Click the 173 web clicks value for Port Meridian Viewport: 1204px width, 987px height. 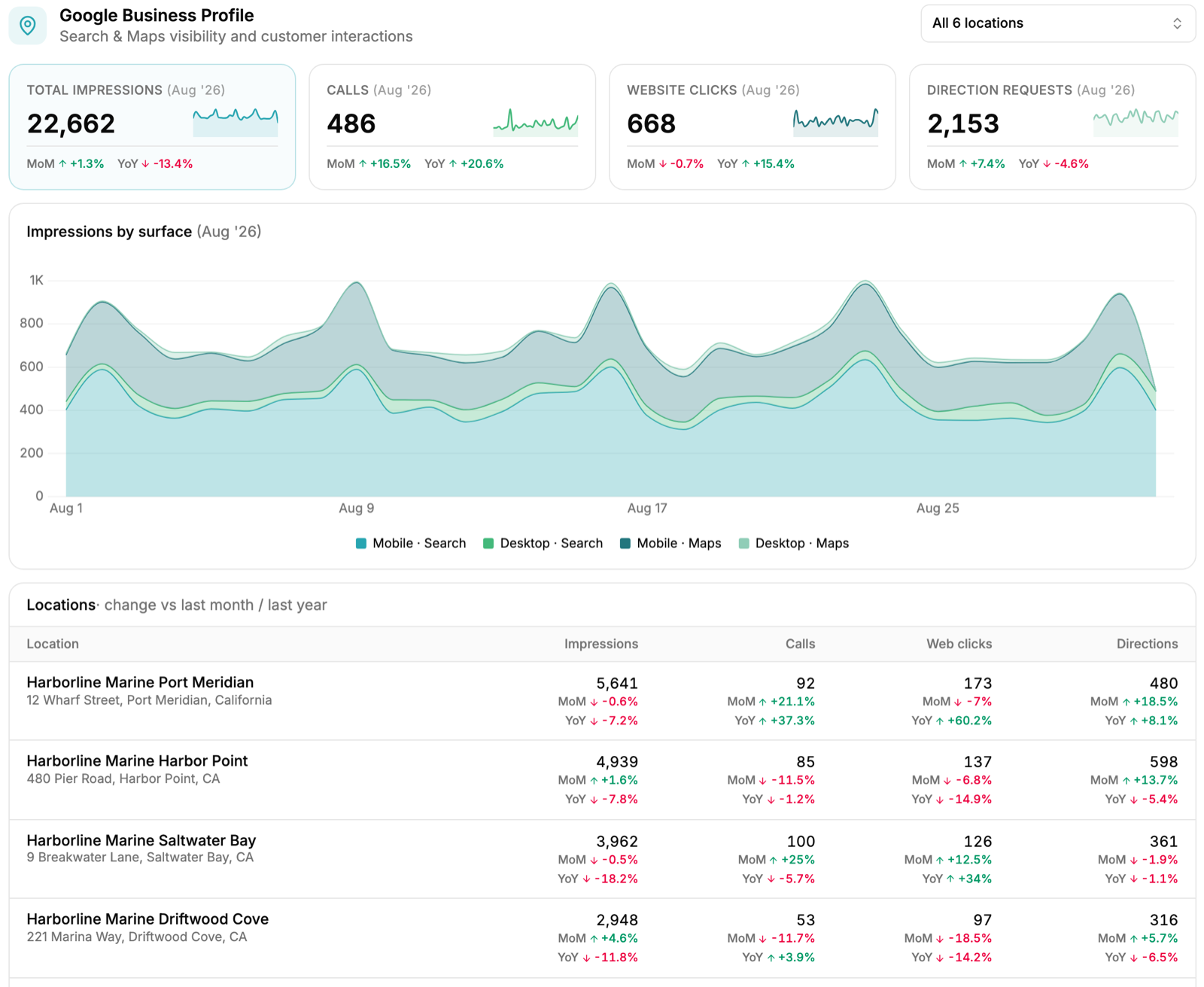(977, 684)
